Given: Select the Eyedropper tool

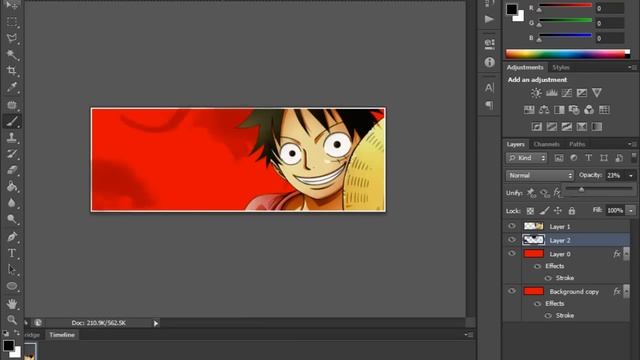Looking at the screenshot, I should tap(11, 87).
